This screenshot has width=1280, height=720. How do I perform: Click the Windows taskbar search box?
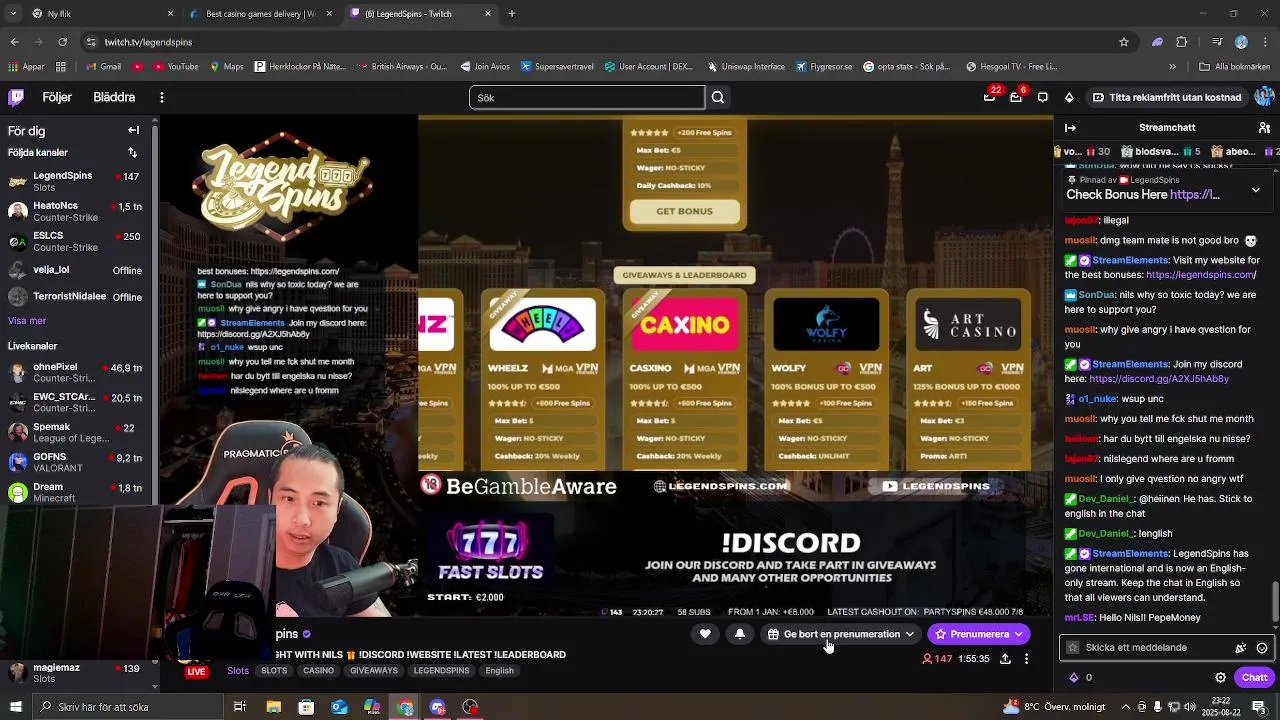coord(127,707)
